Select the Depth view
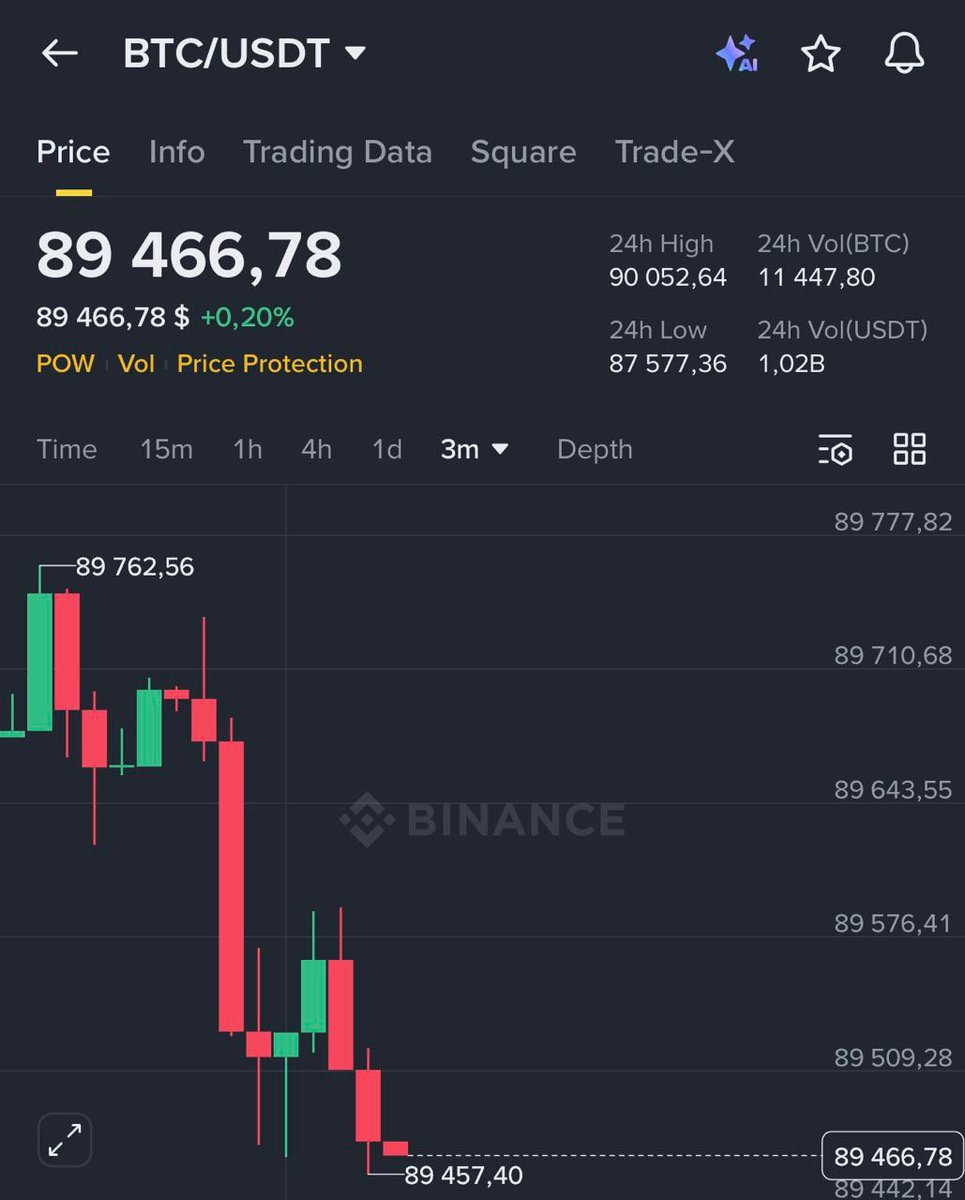This screenshot has width=965, height=1200. point(594,450)
